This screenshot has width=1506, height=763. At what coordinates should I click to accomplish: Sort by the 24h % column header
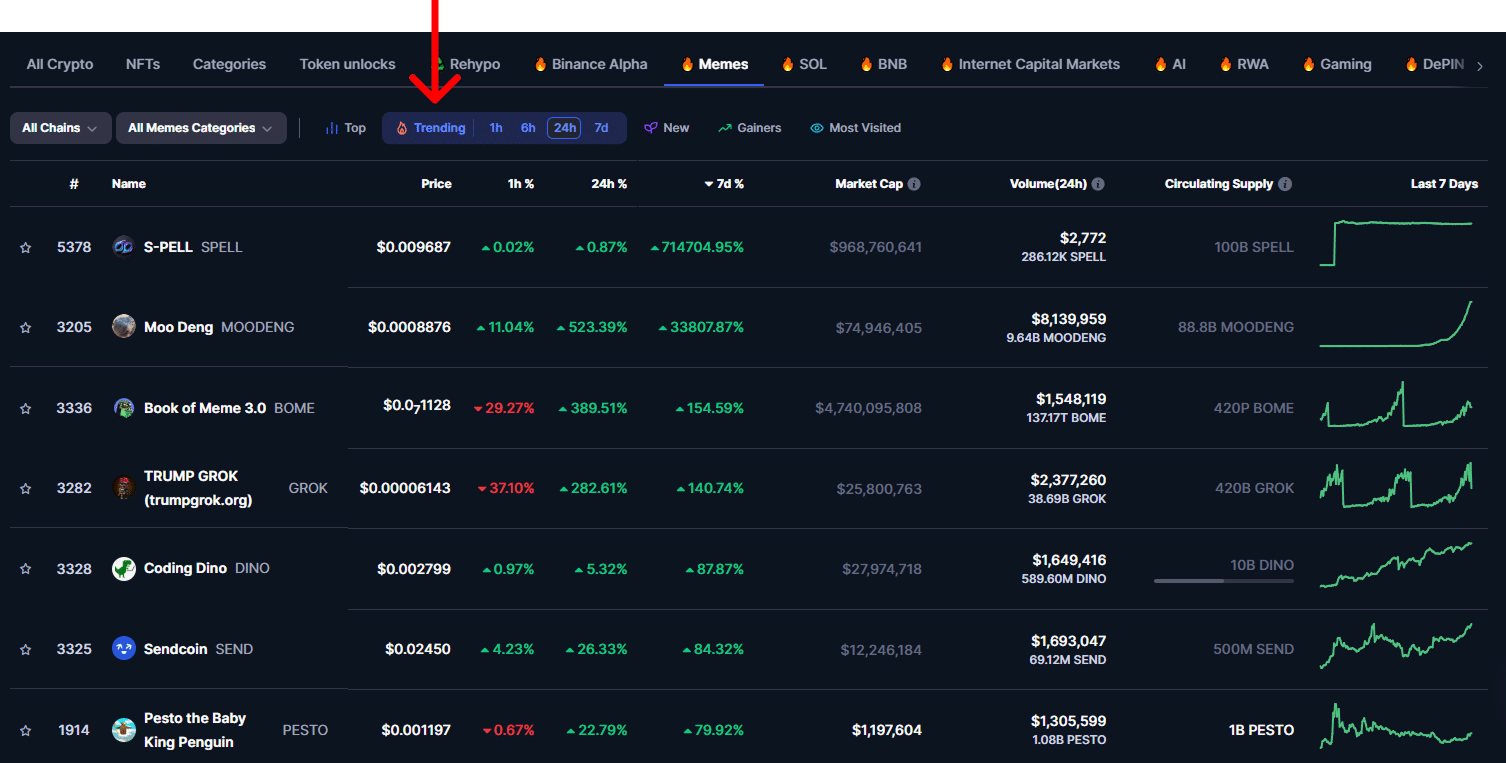(x=609, y=184)
